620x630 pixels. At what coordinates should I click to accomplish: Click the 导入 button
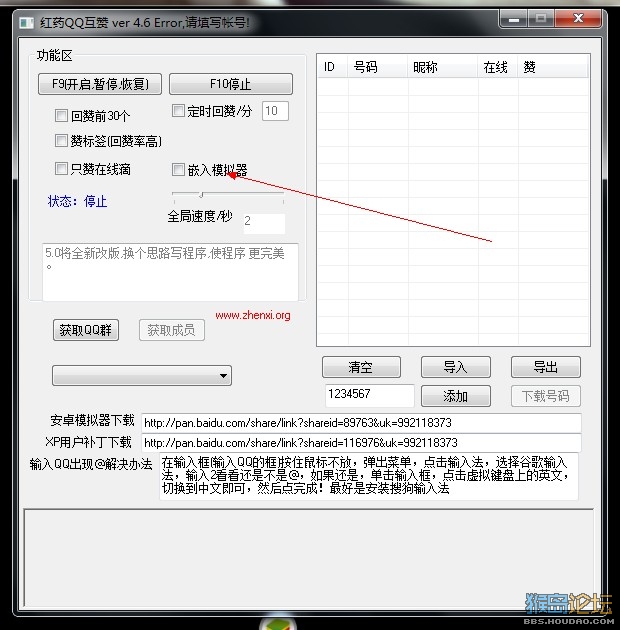click(x=456, y=367)
